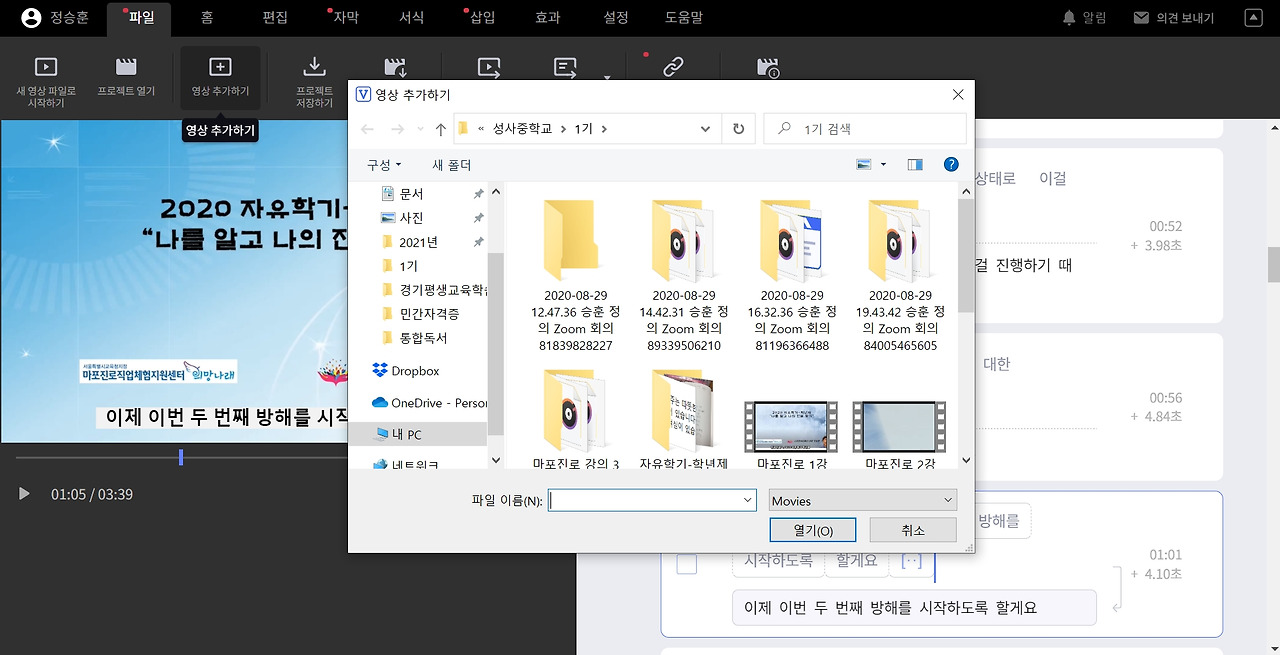This screenshot has width=1280, height=655.
Task: Click the 의견 보내기 envelope icon
Action: click(1140, 15)
